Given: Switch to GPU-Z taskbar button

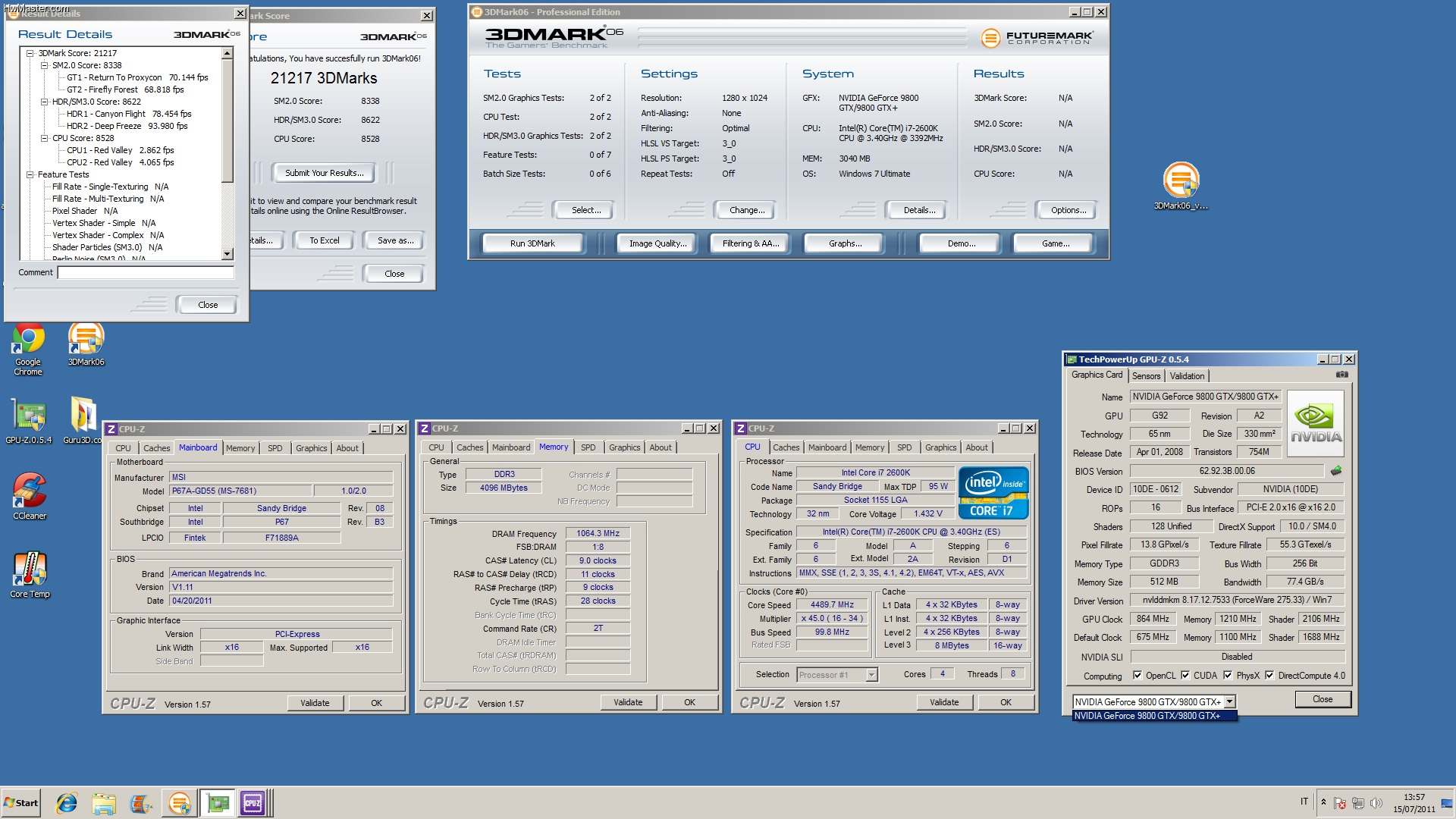Looking at the screenshot, I should pos(218,802).
